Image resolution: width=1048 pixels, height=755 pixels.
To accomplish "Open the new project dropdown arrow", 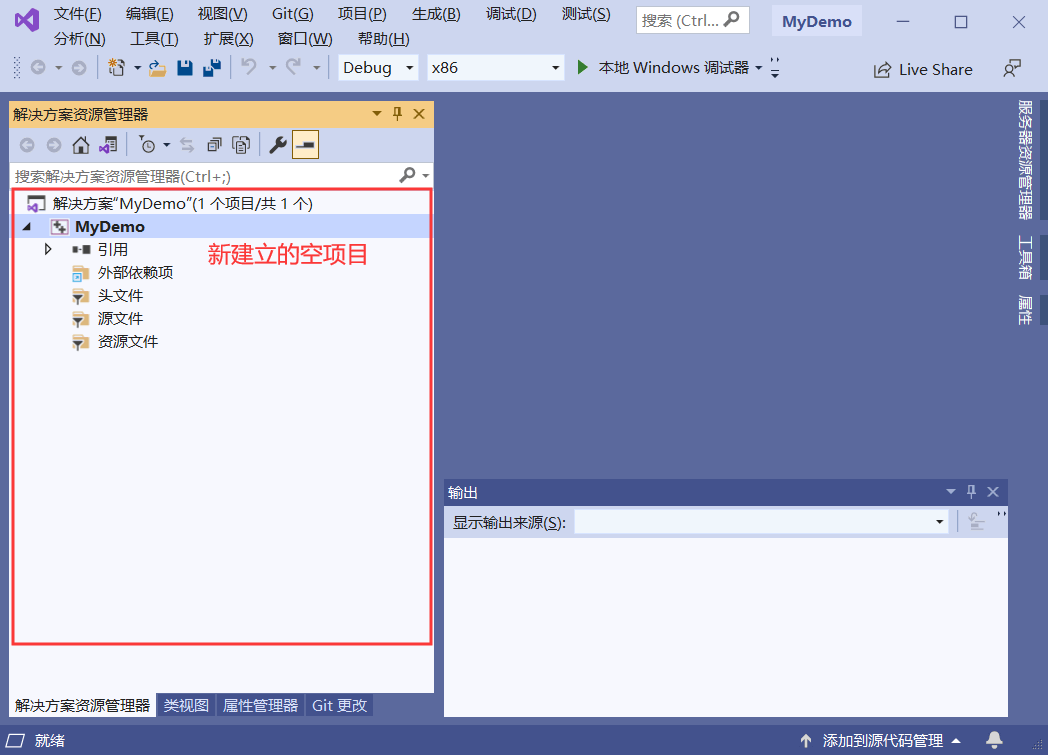I will click(x=137, y=67).
